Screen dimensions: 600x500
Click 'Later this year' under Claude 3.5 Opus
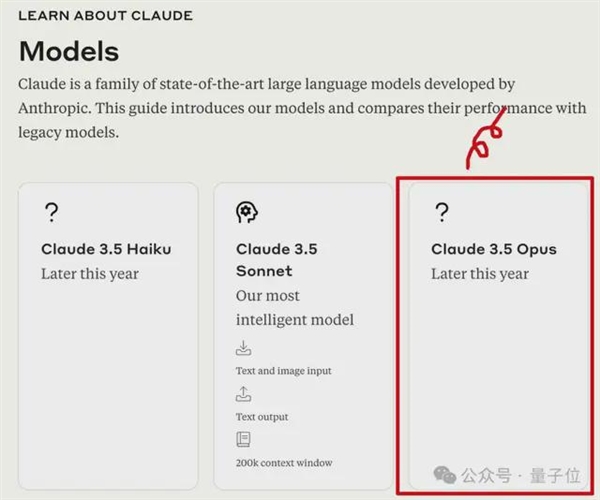(x=480, y=274)
